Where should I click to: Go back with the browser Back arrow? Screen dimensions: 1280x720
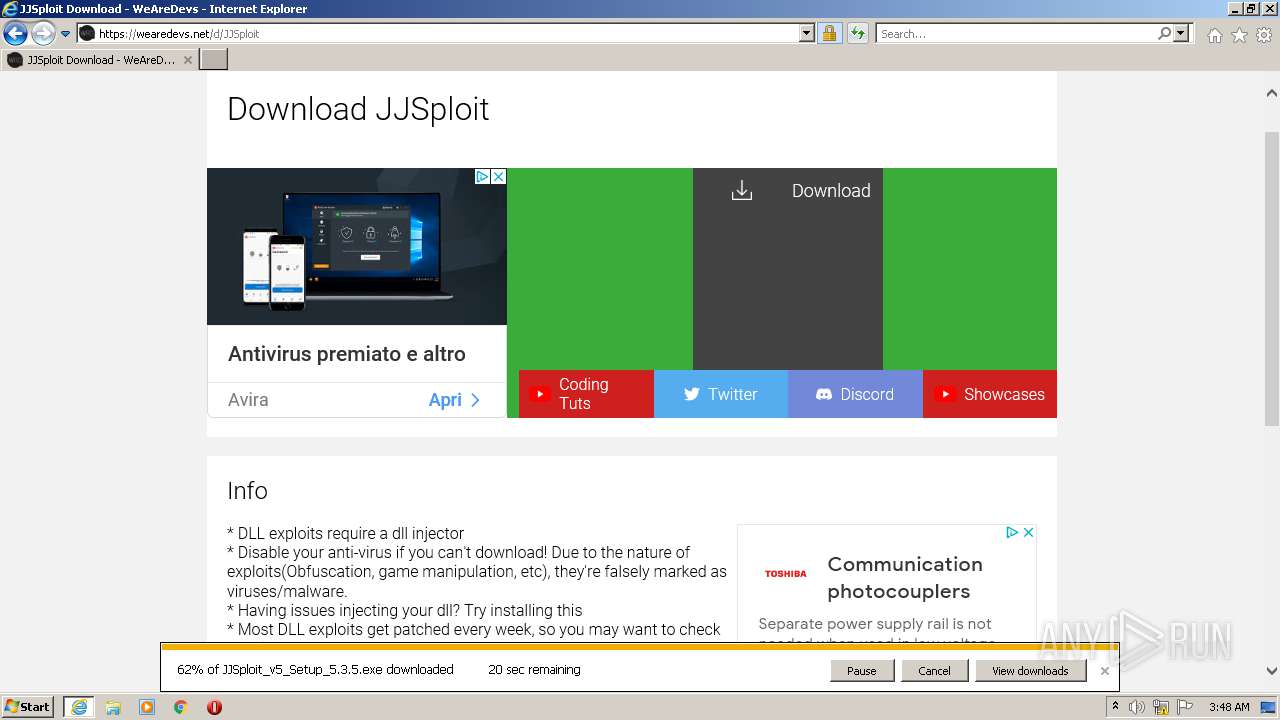click(x=15, y=34)
